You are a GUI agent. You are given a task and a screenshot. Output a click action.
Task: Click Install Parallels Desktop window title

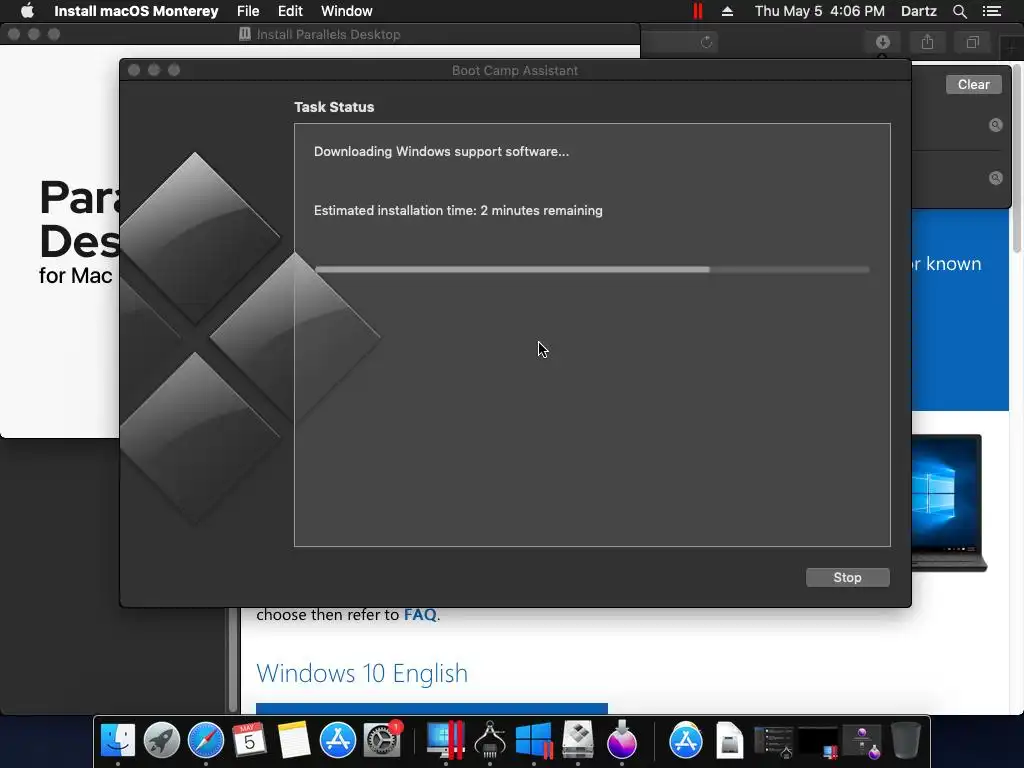[328, 34]
